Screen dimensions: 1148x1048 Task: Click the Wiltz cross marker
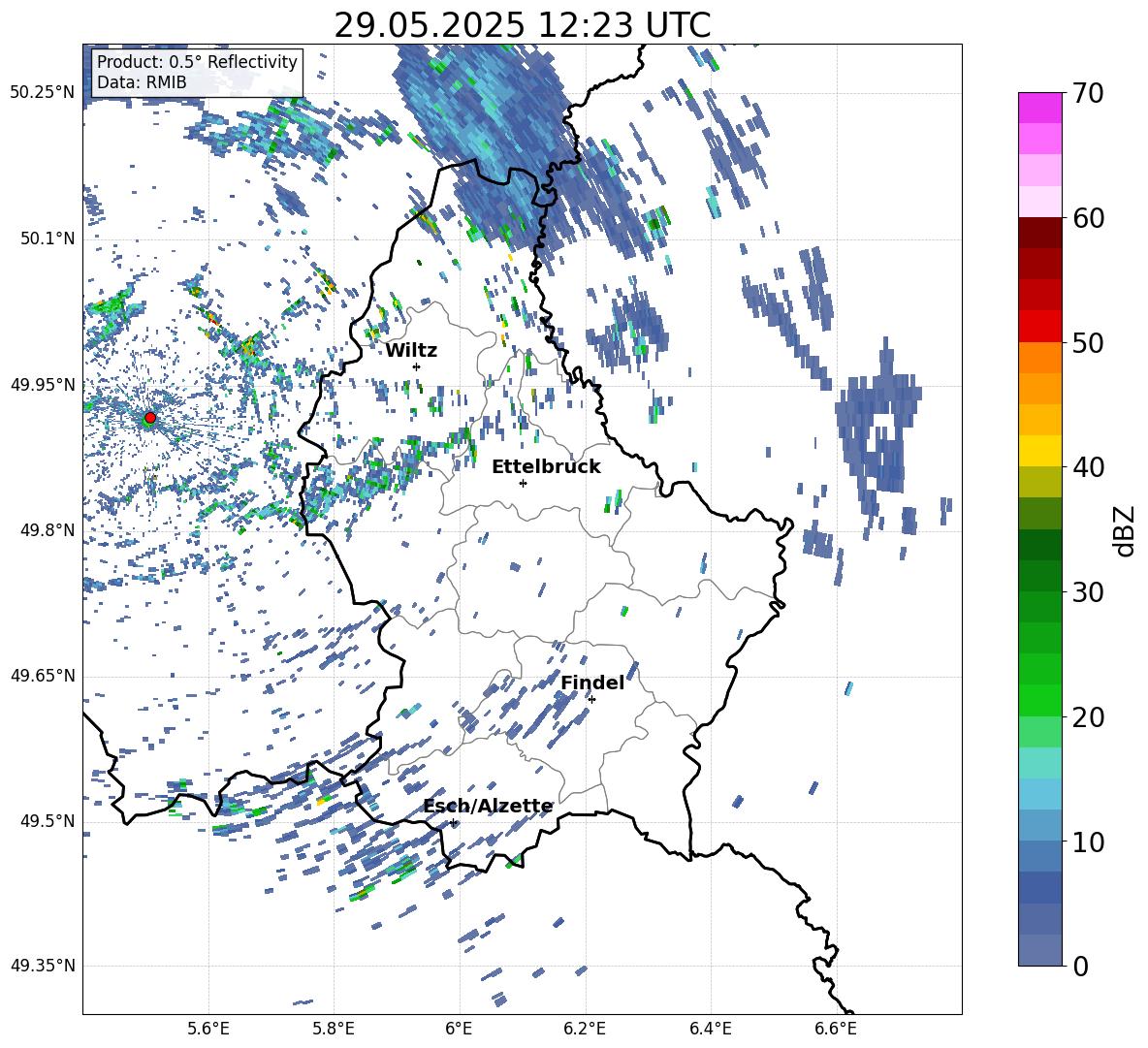pos(416,366)
